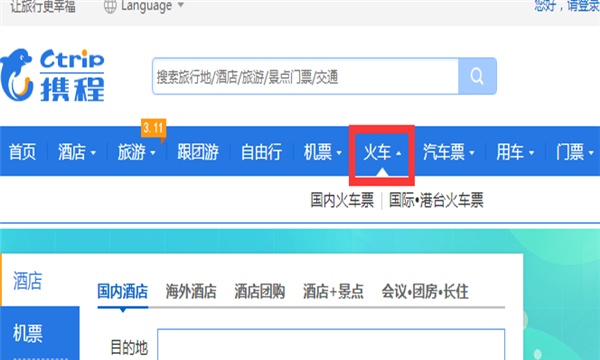Click the 让旅行更幸福 slogan text

tap(43, 6)
